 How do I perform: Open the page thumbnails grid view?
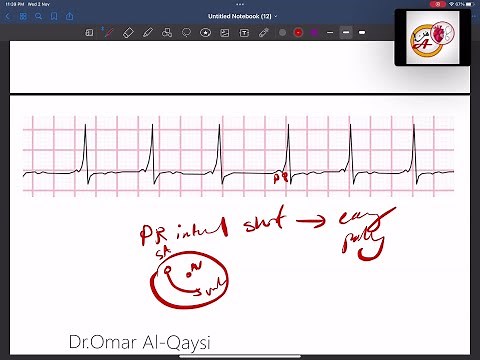pos(23,16)
